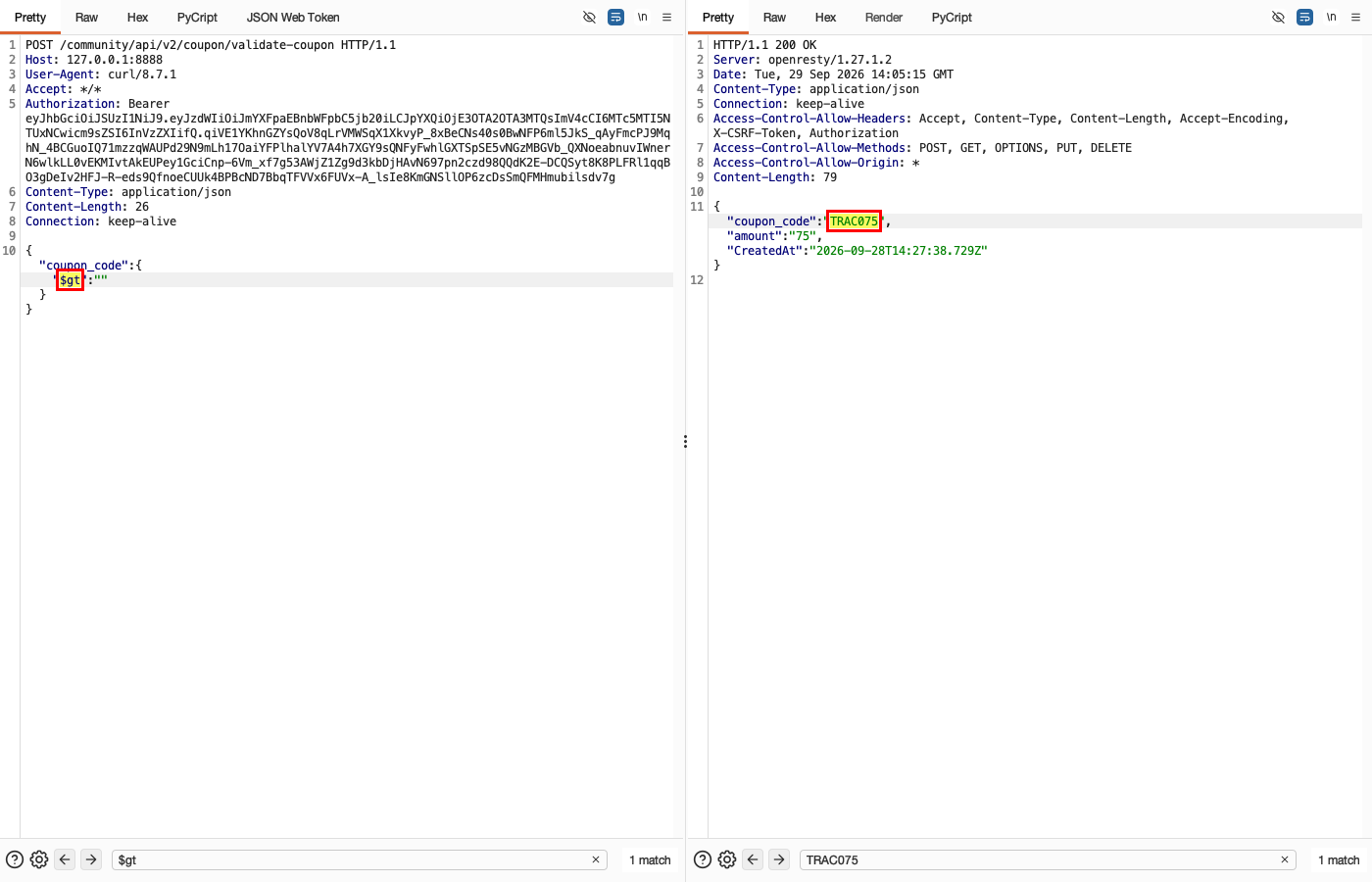Open the request pane hamburger menu

pos(667,18)
